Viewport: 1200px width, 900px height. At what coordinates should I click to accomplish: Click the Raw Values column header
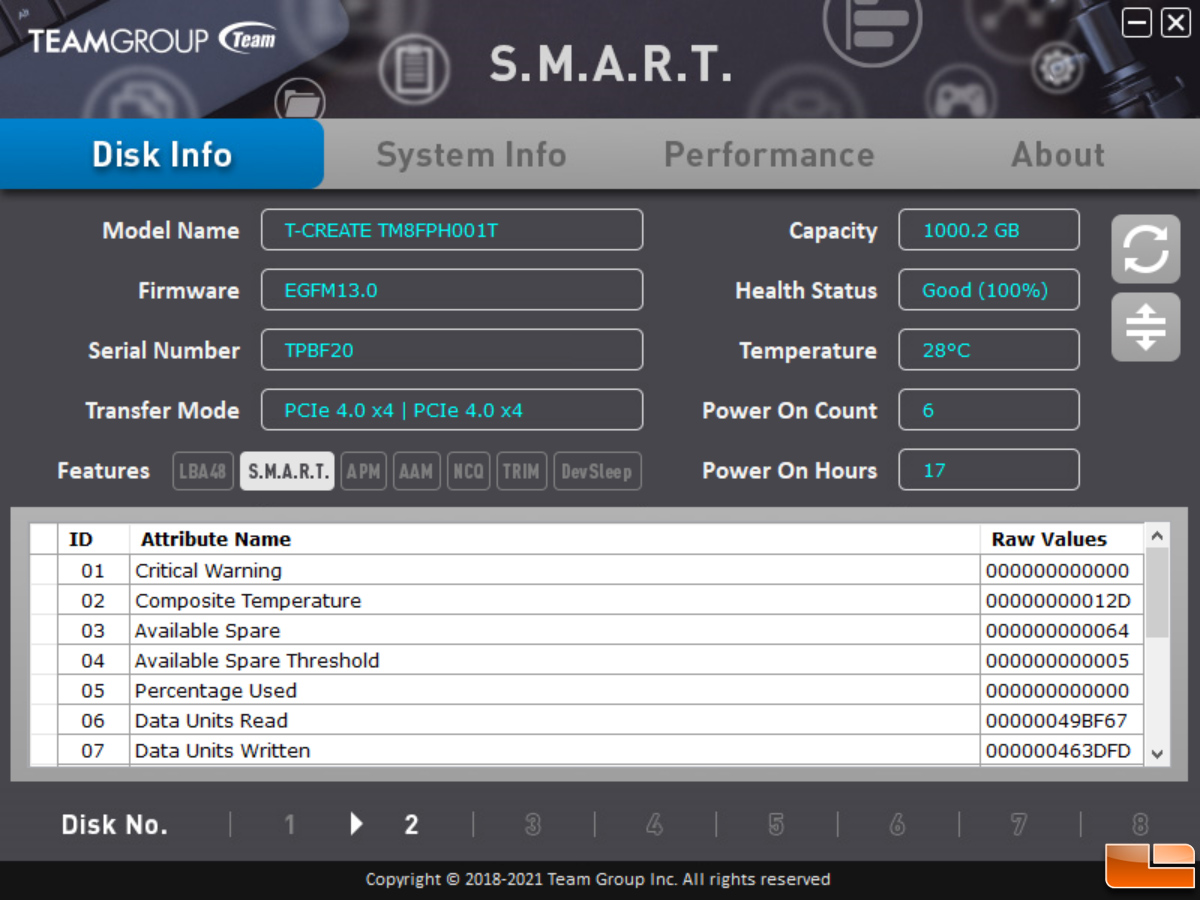(x=1062, y=539)
